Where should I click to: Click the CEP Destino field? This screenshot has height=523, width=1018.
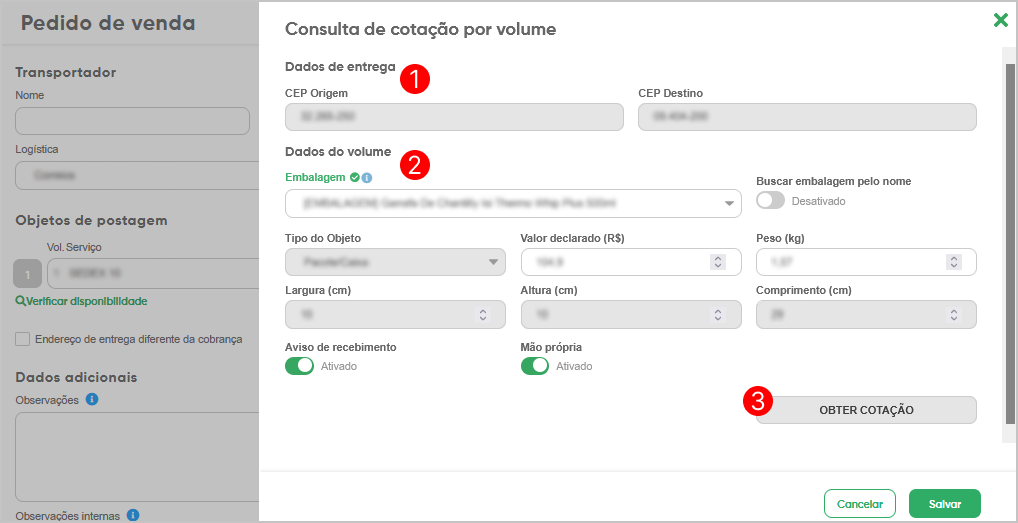(807, 117)
